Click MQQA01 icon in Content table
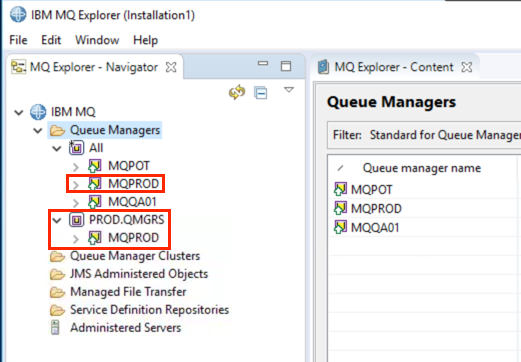This screenshot has height=362, width=521. pos(340,227)
